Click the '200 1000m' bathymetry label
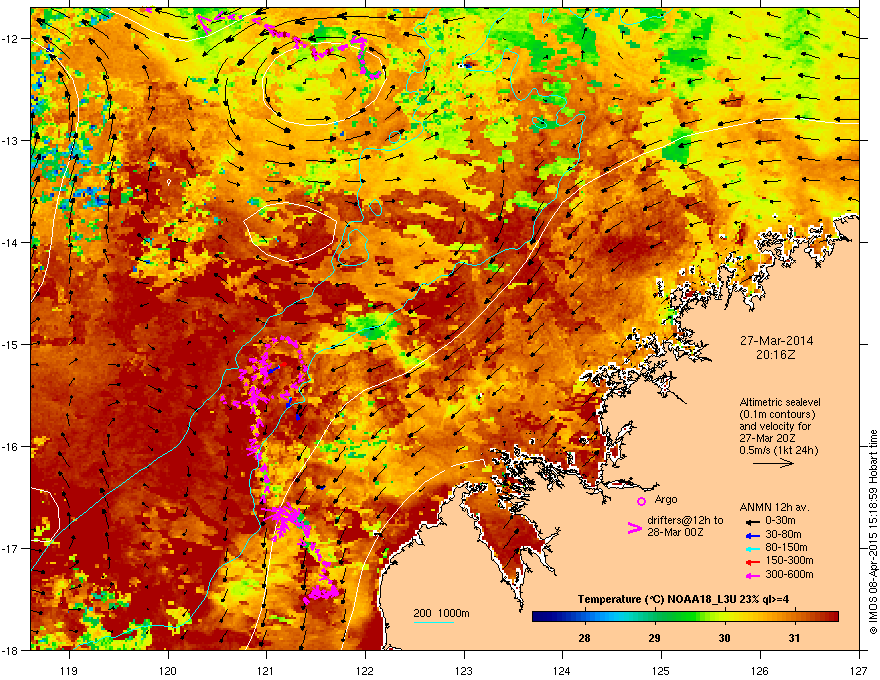Screen dimensions: 880x680 (441, 613)
